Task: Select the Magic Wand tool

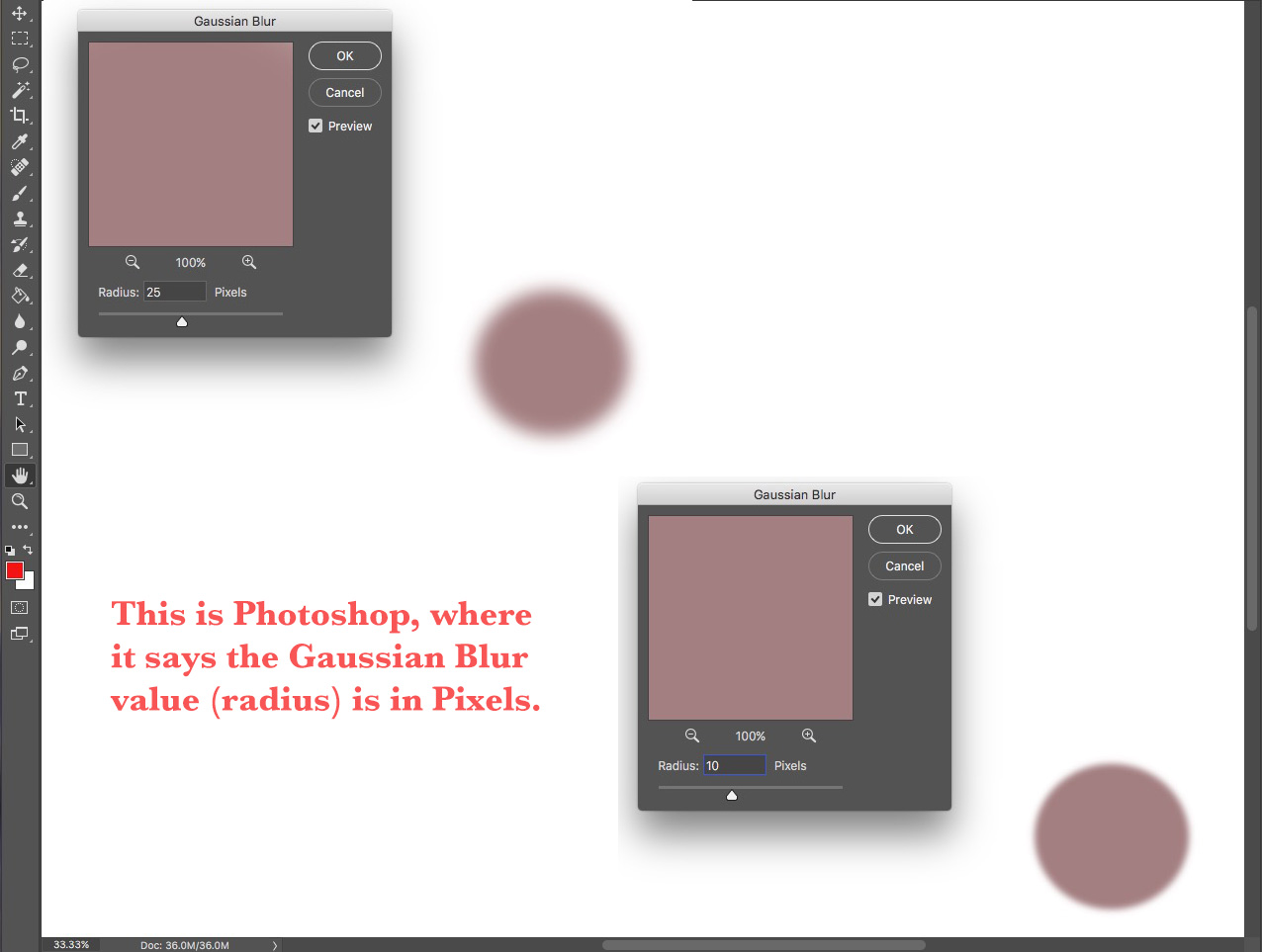Action: (x=20, y=90)
